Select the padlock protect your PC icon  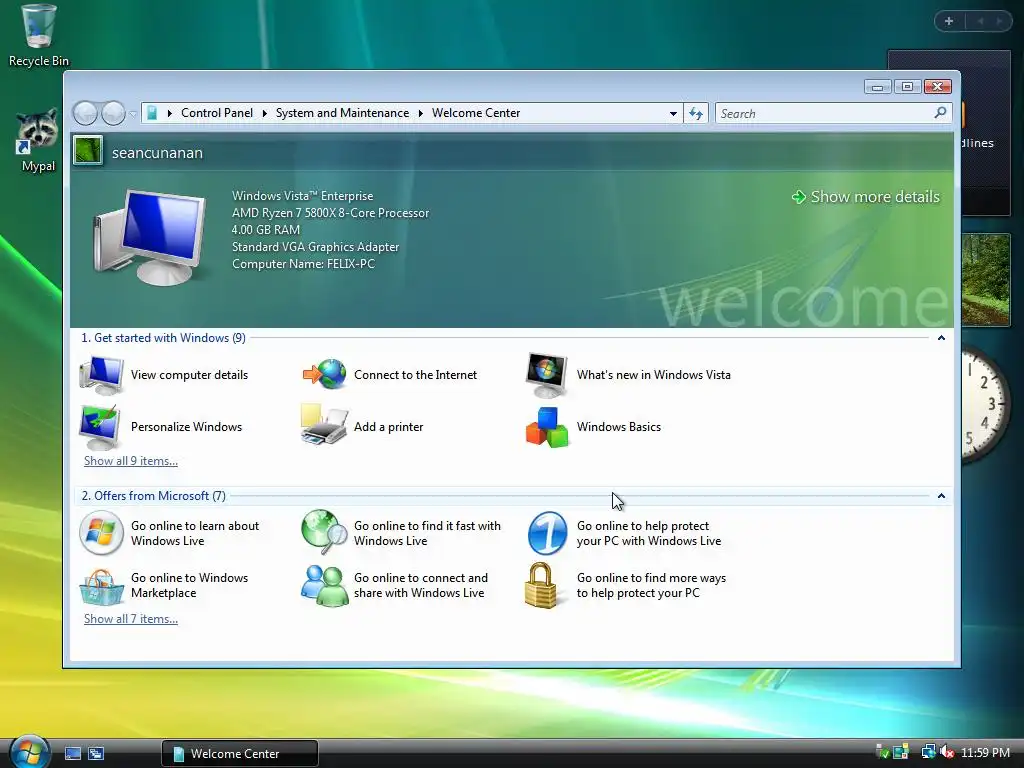point(541,585)
